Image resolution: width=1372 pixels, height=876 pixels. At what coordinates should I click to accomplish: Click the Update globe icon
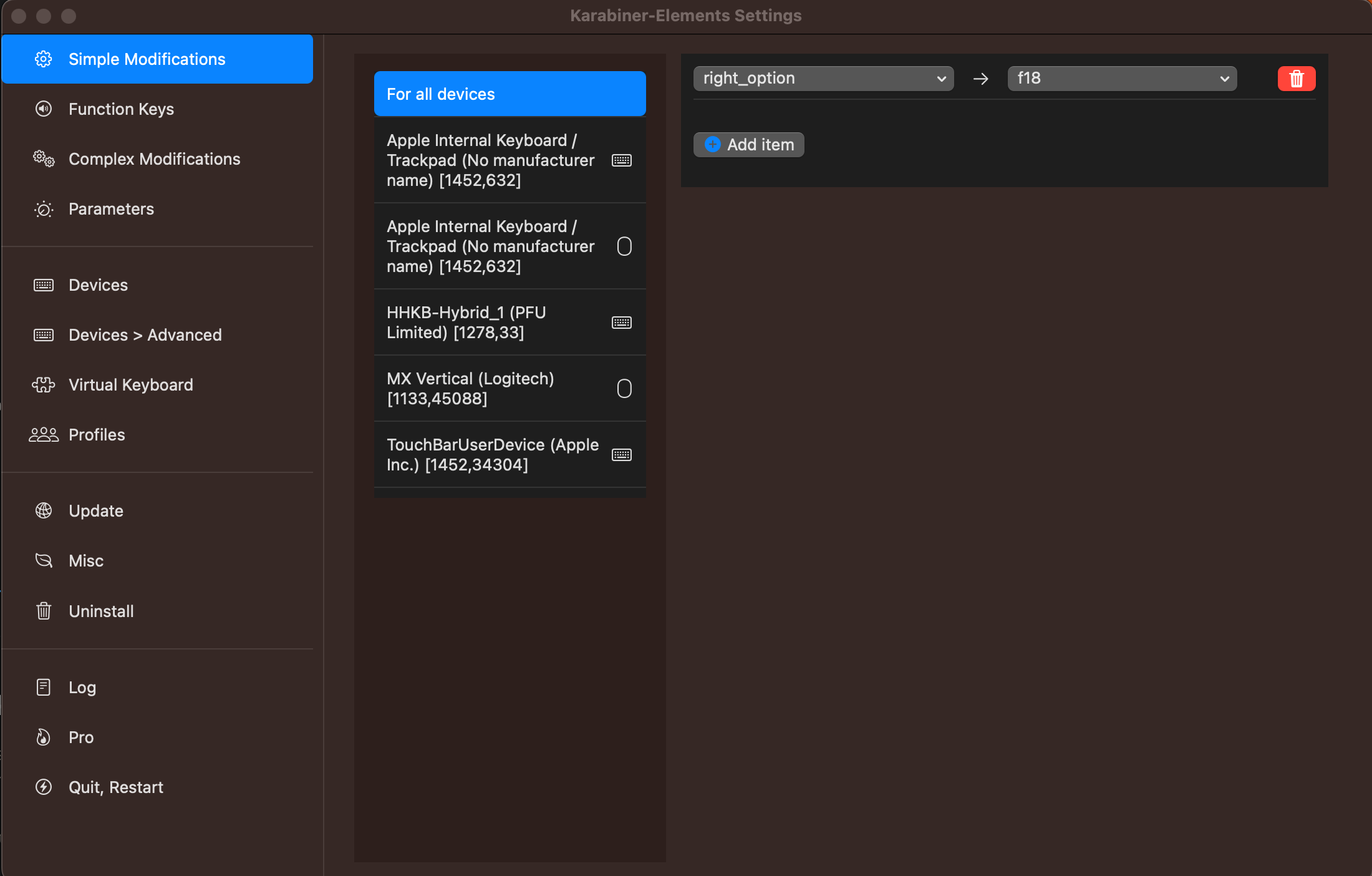click(x=44, y=511)
